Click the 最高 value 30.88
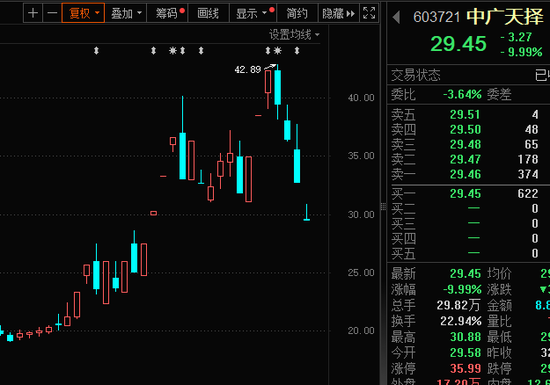Viewport: 550px width, 385px height. pyautogui.click(x=465, y=337)
